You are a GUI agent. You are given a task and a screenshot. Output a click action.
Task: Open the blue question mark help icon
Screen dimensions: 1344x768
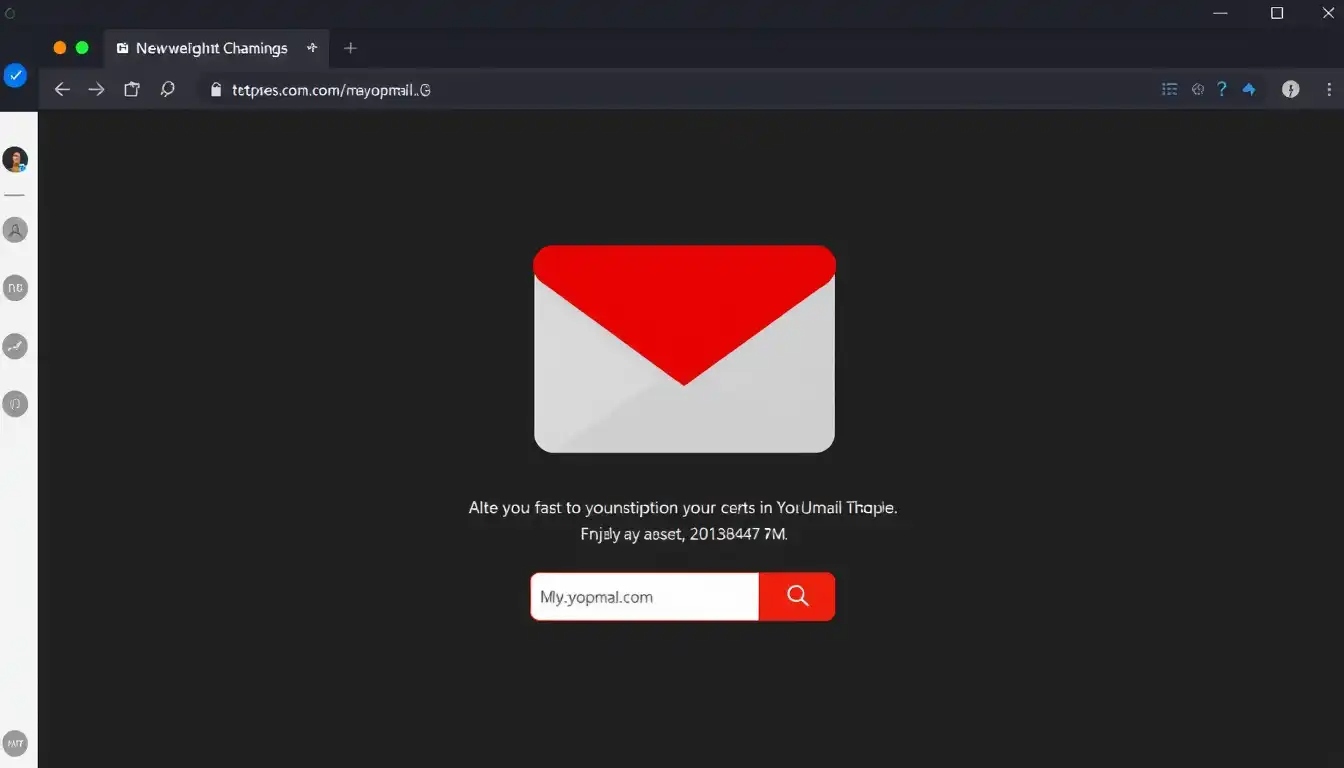point(1222,89)
